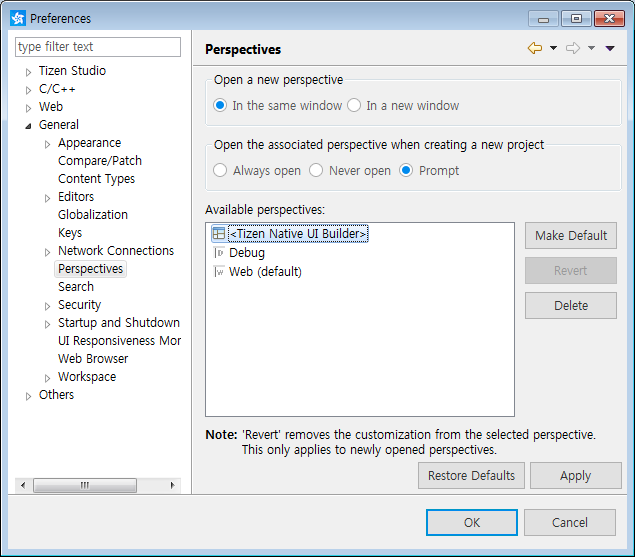Viewport: 635px width, 557px height.
Task: Click the Debug perspective icon
Action: [219, 253]
